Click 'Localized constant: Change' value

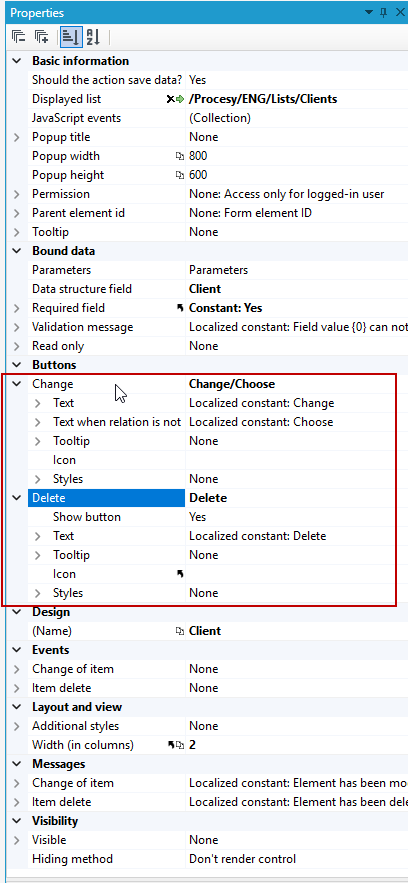[261, 403]
